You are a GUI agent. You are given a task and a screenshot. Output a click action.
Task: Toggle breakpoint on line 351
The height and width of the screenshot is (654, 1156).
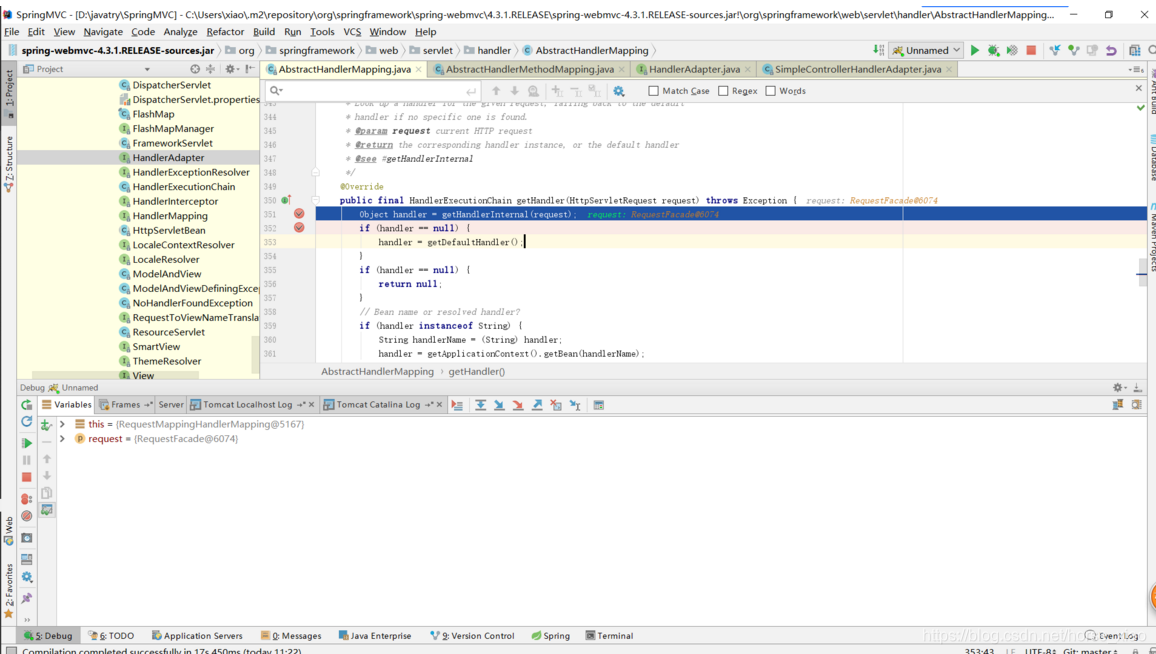coord(299,214)
